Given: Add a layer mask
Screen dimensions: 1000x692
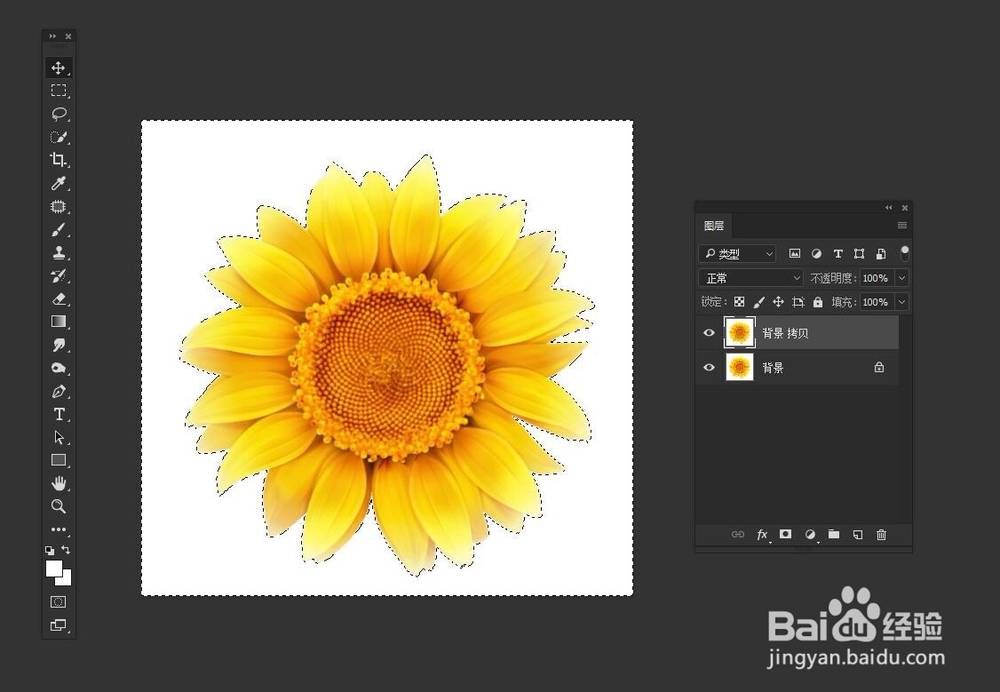Looking at the screenshot, I should (786, 534).
